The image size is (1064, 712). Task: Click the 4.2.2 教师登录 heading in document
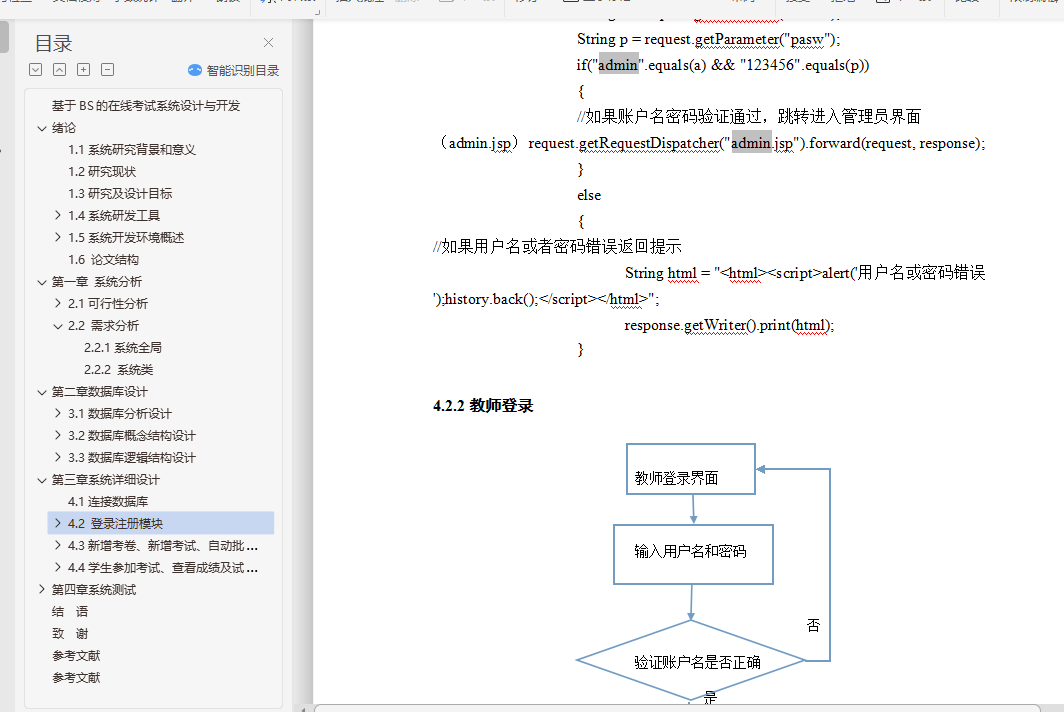483,405
